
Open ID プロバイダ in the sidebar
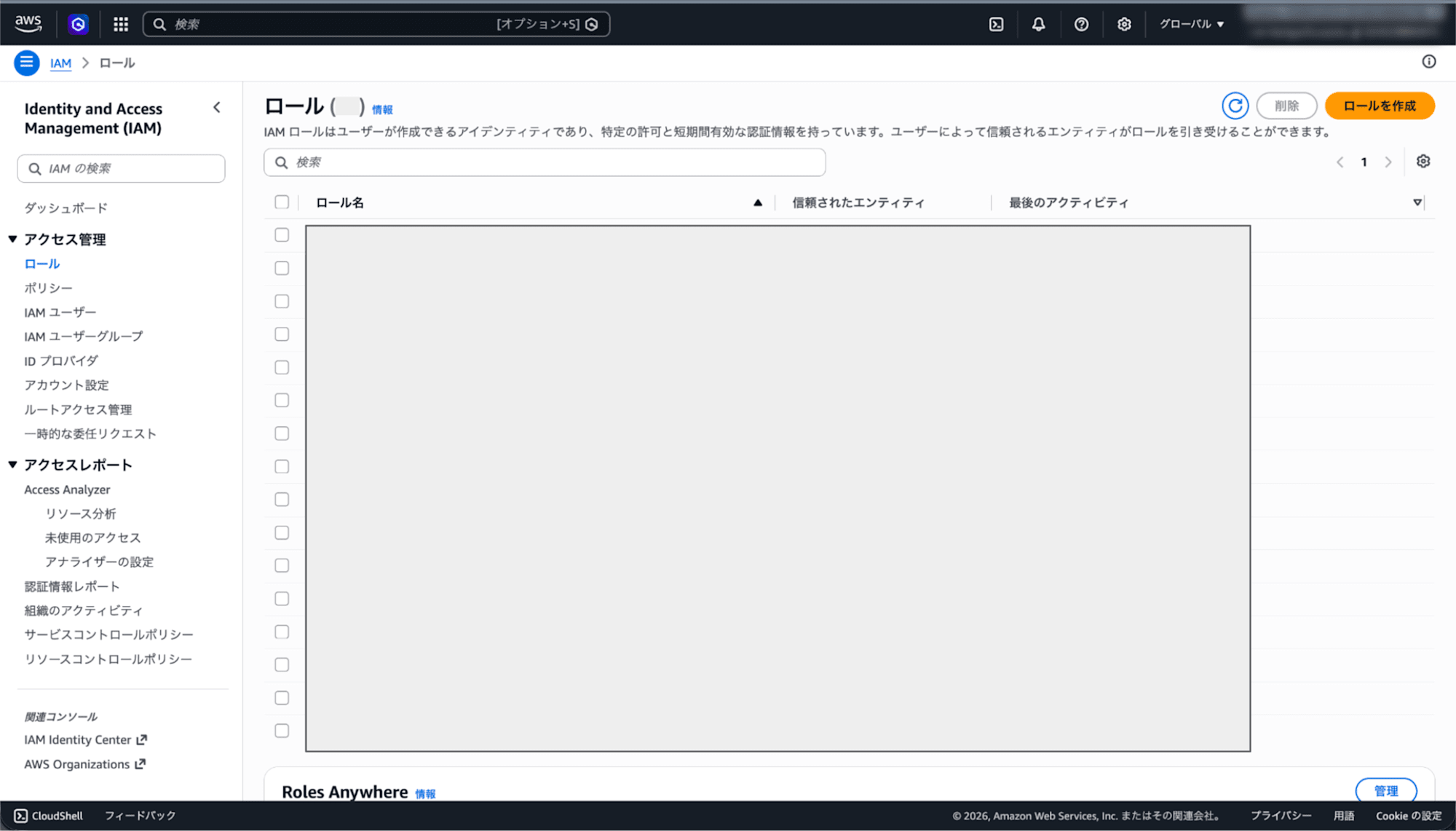[60, 361]
